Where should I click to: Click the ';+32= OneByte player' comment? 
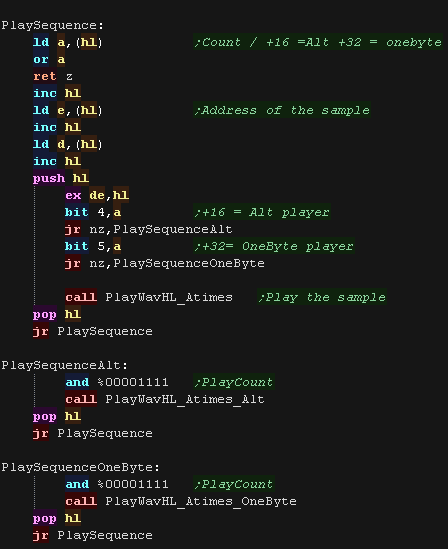(274, 246)
